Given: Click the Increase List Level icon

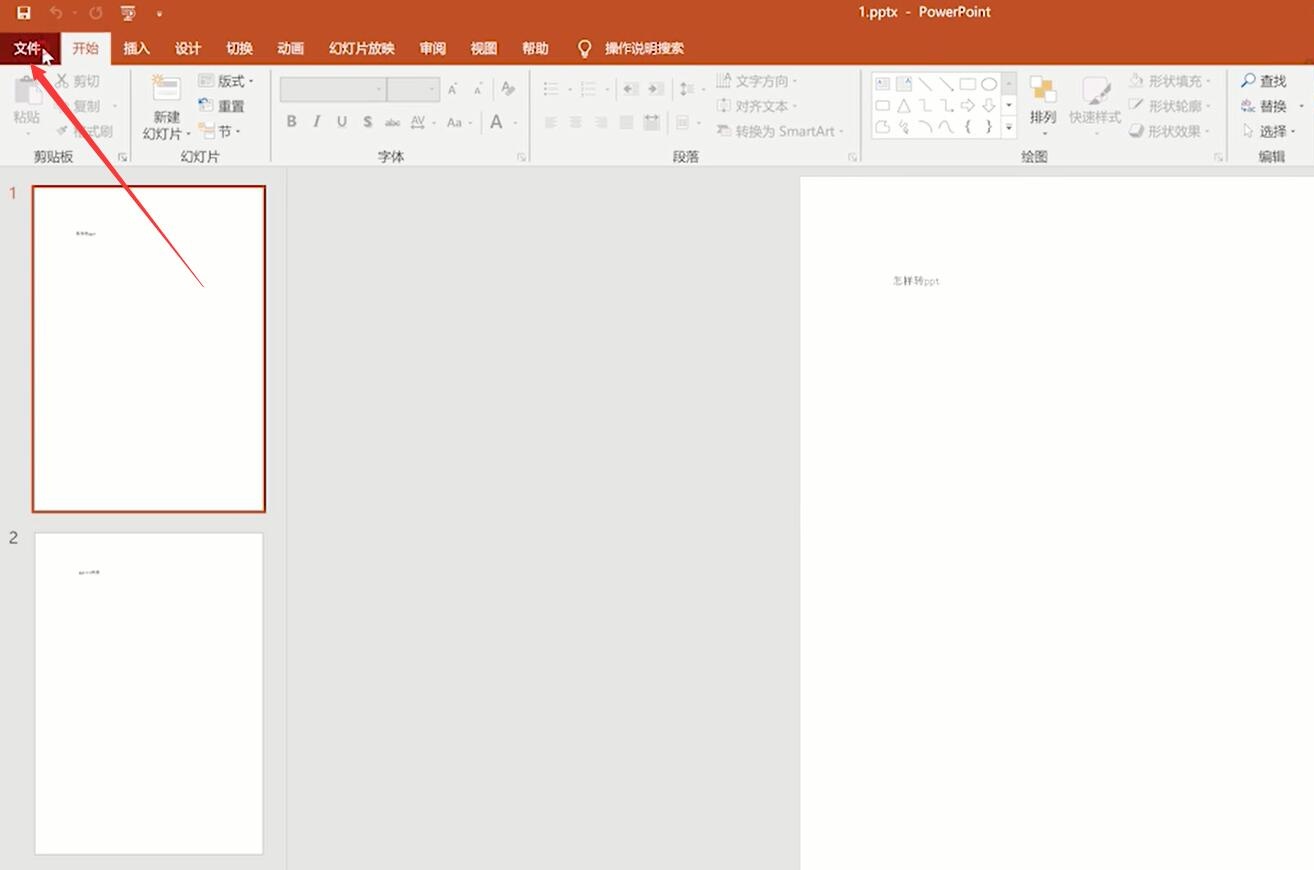Looking at the screenshot, I should 655,89.
